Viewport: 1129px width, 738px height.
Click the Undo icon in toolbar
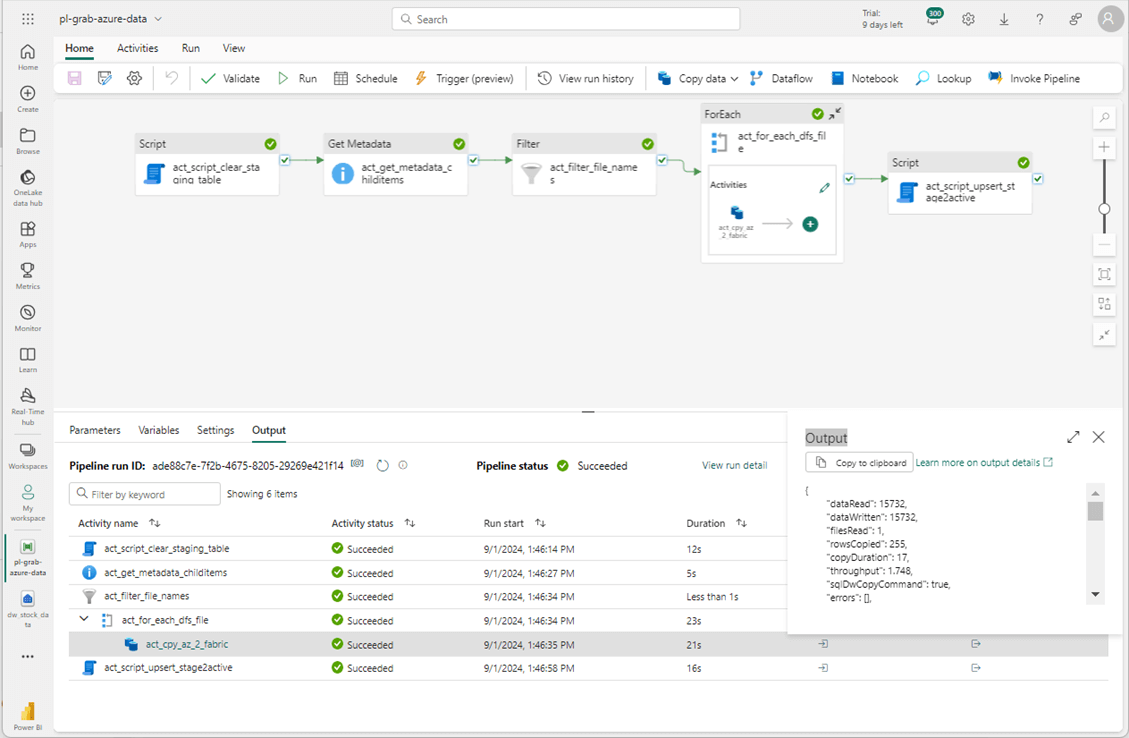[171, 78]
